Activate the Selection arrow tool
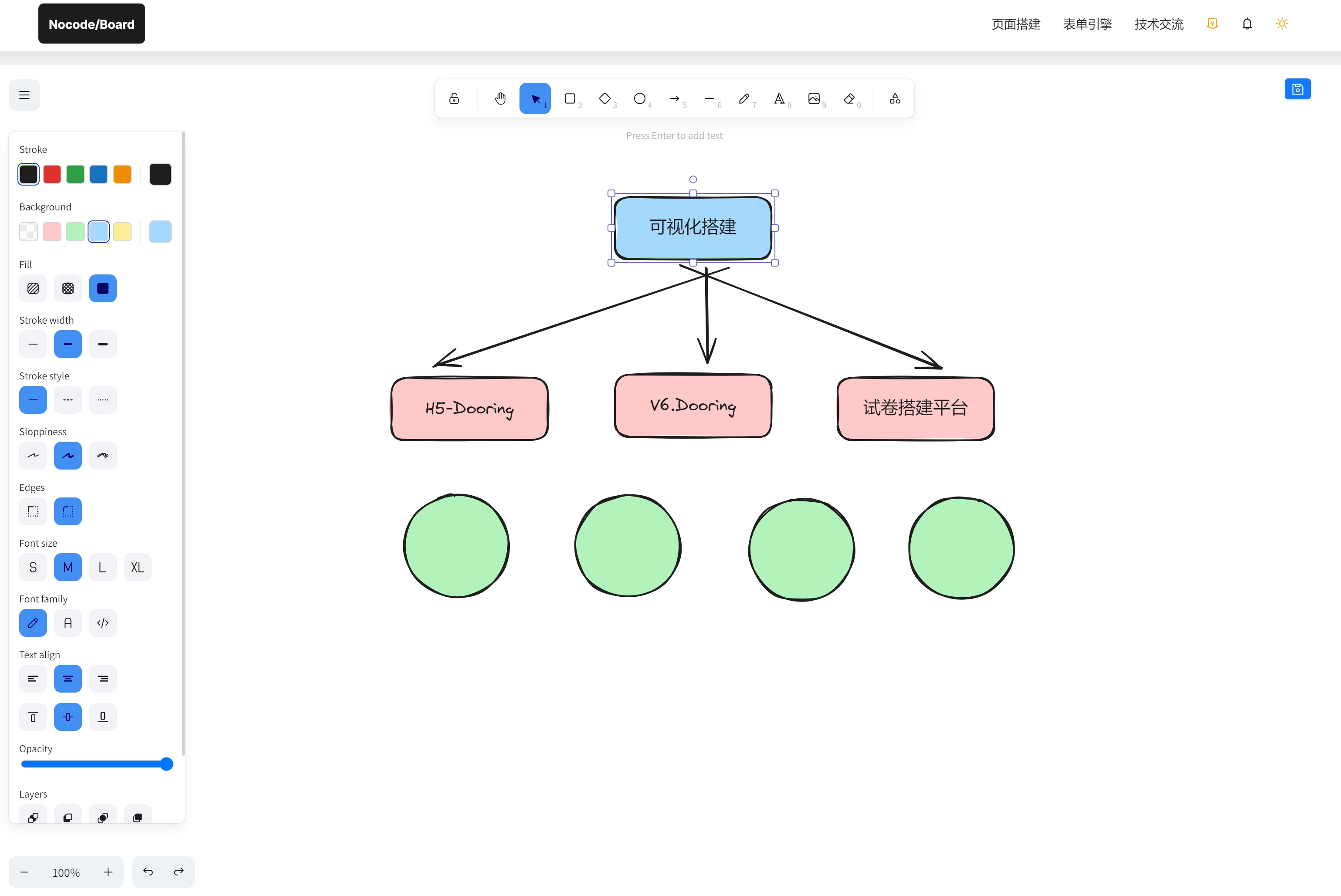1341x896 pixels. (x=535, y=99)
